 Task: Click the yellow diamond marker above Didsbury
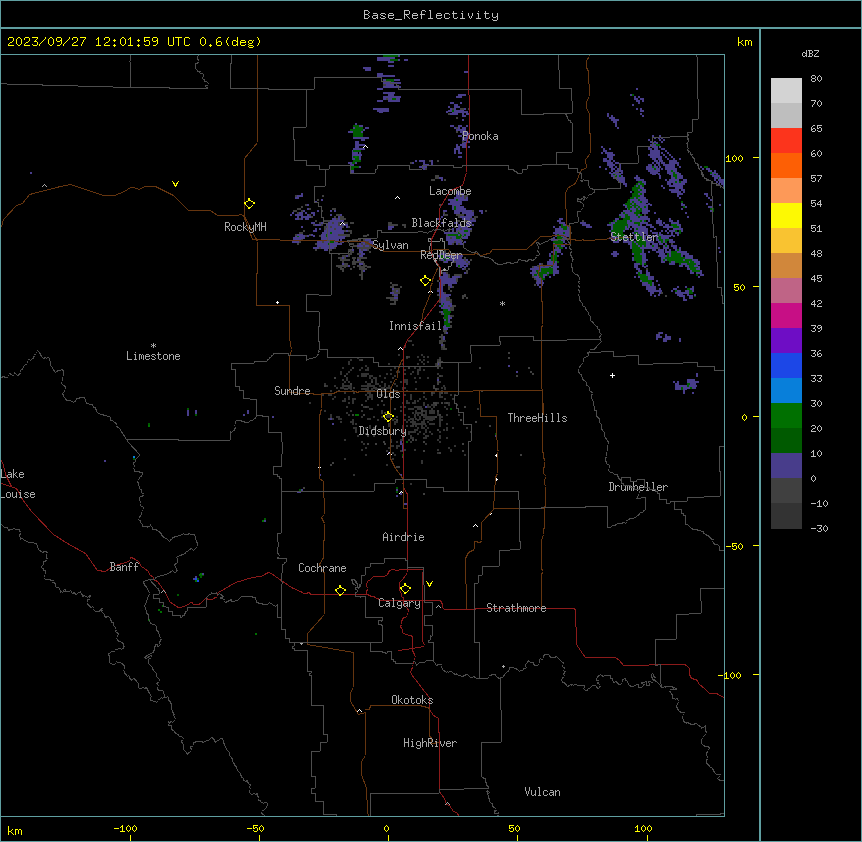pyautogui.click(x=389, y=417)
